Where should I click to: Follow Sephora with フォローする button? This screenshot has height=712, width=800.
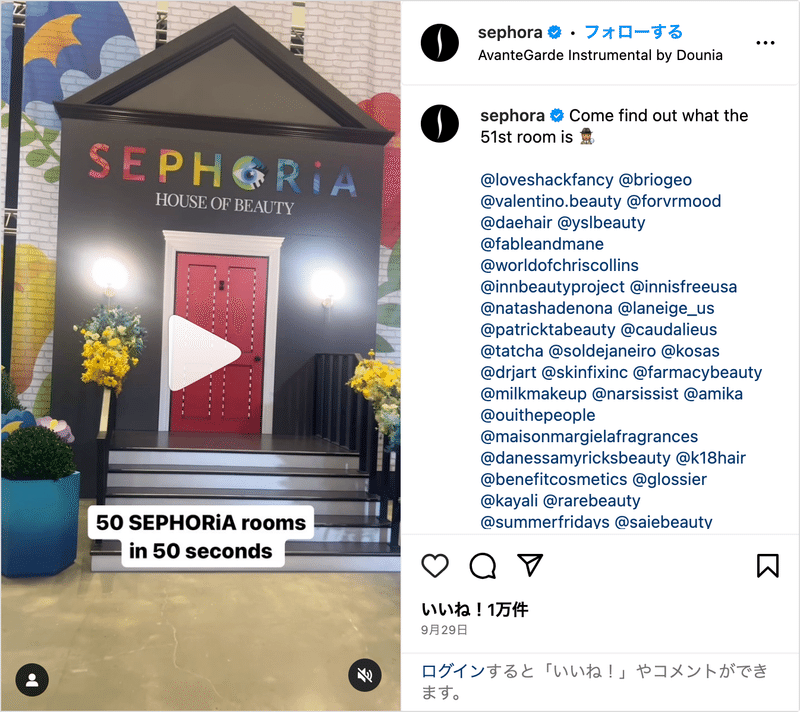click(633, 32)
